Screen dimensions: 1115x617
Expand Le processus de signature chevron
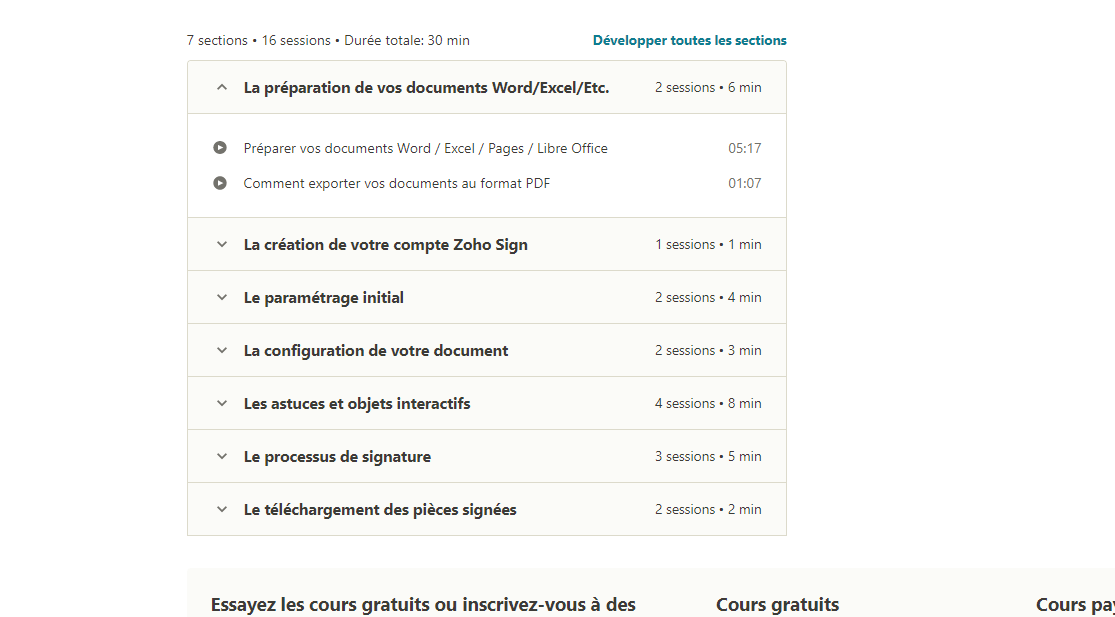222,457
